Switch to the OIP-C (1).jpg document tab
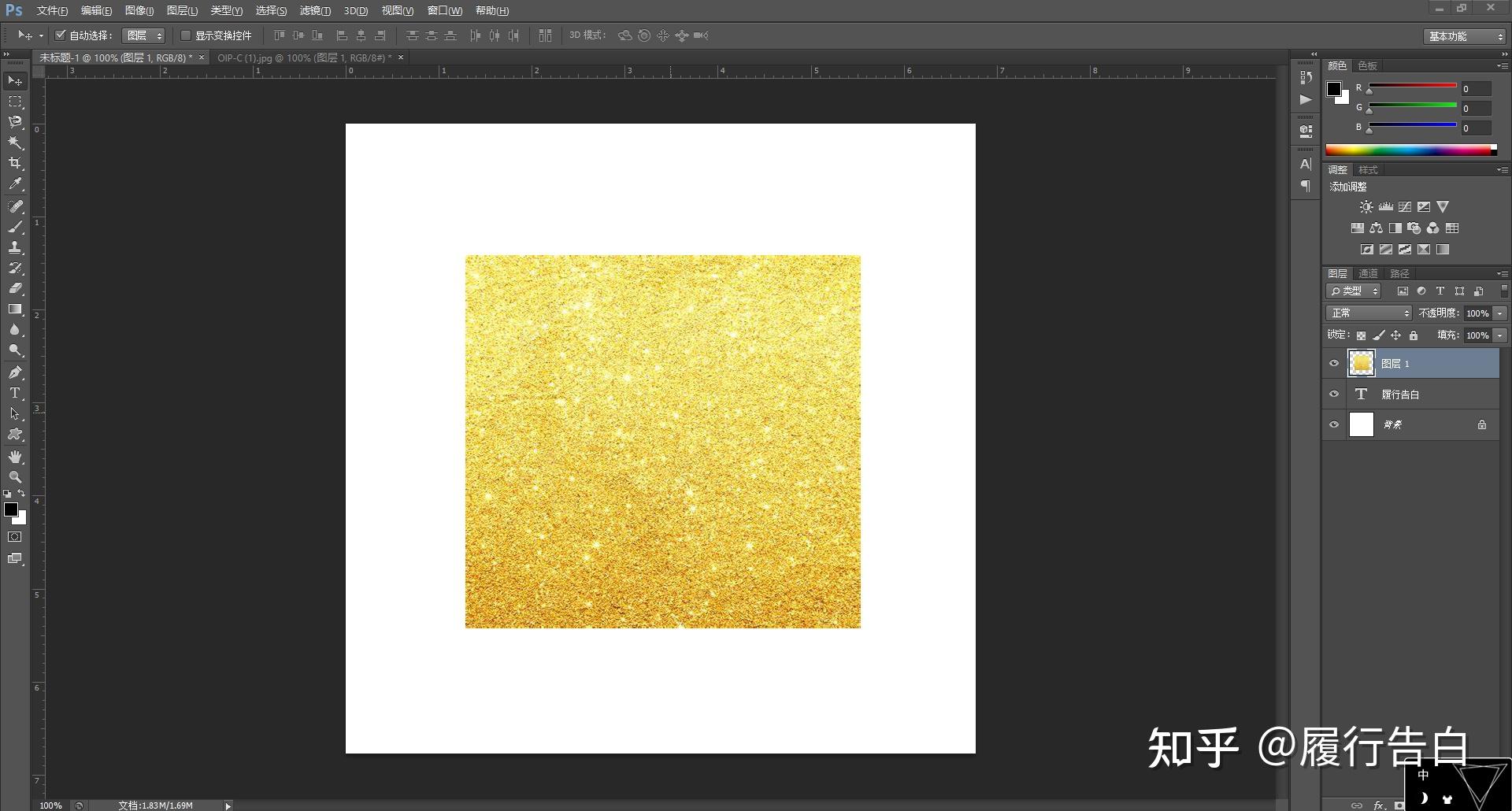1512x811 pixels. [x=304, y=57]
